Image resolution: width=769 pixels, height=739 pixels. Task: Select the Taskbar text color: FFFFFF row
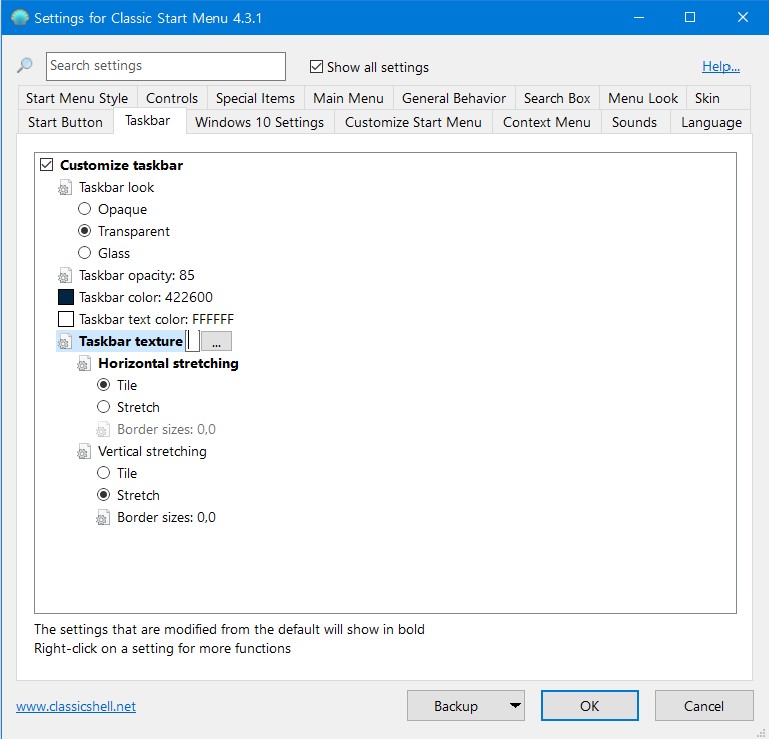pos(156,319)
